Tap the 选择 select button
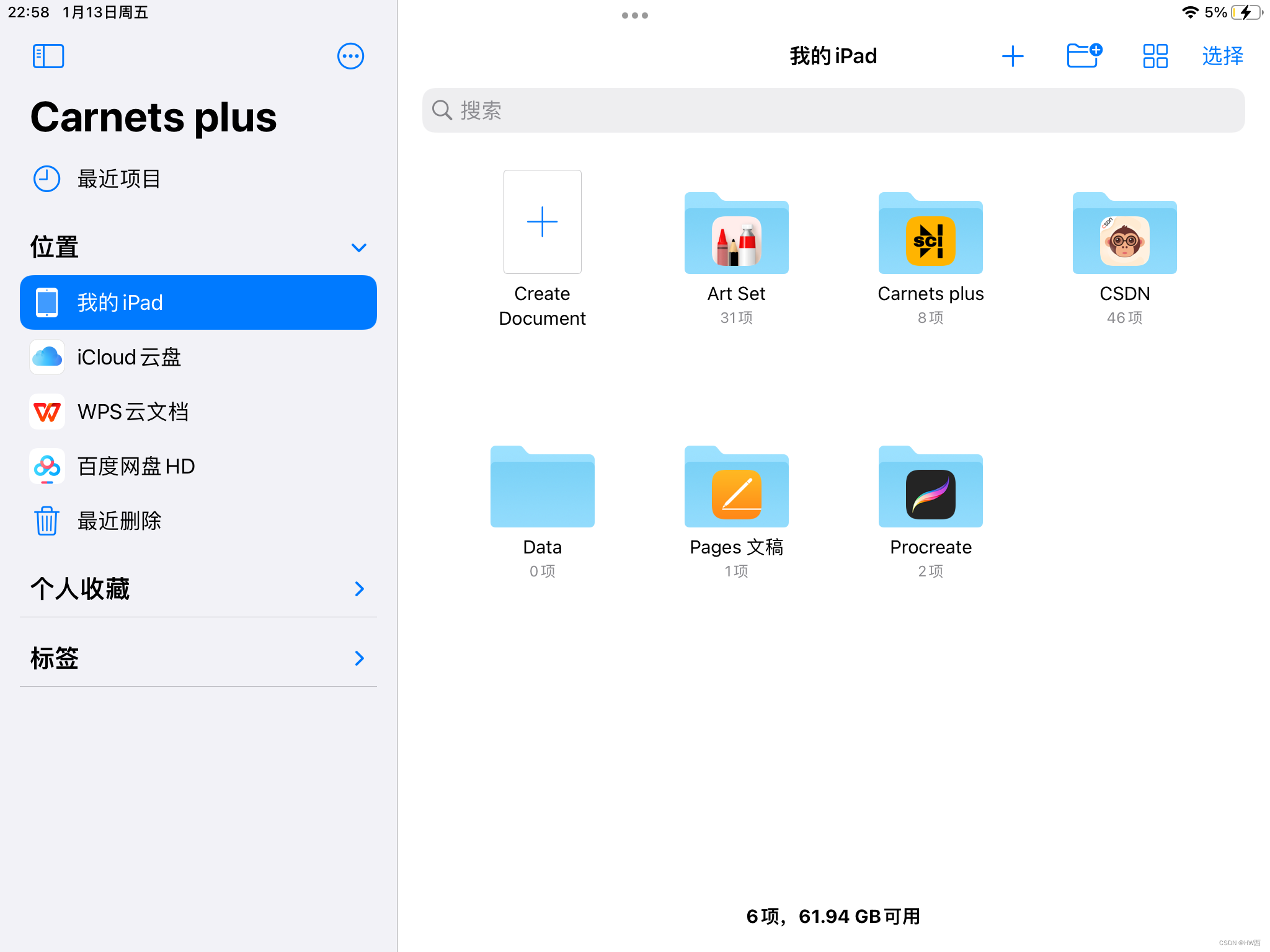This screenshot has width=1270, height=952. click(x=1222, y=56)
